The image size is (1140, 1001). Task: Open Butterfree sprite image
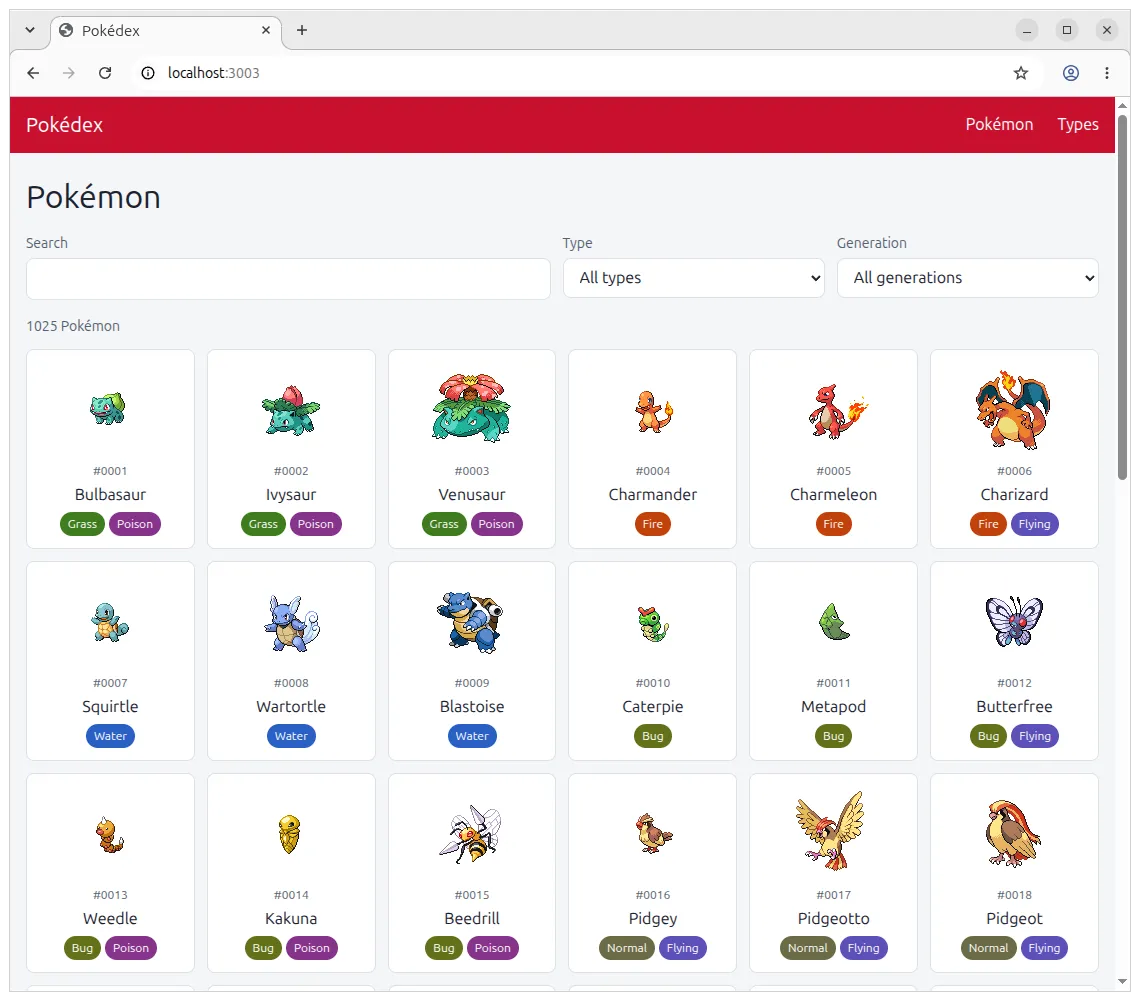pos(1014,622)
